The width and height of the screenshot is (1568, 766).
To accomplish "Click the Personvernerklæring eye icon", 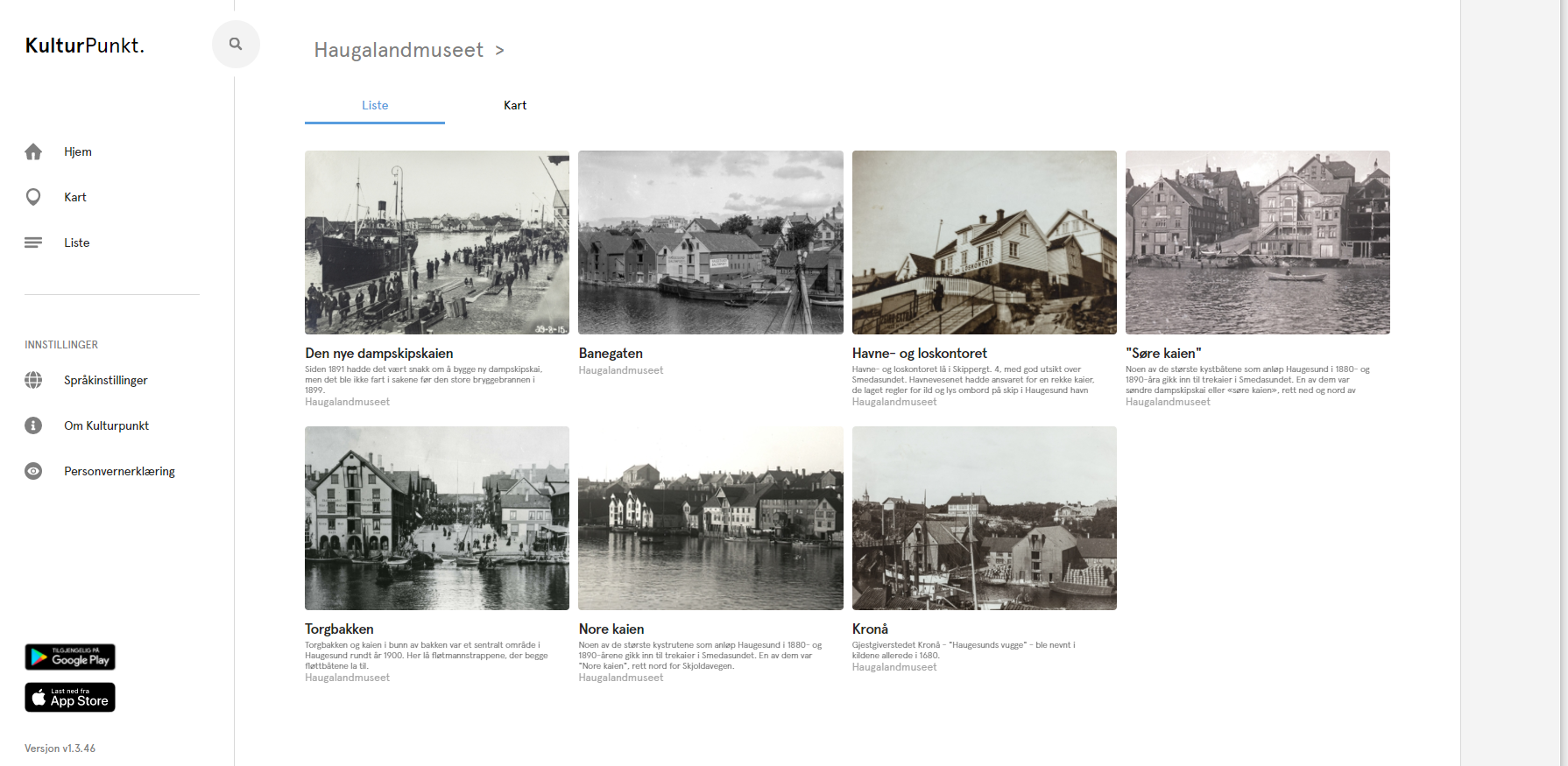I will click(x=33, y=471).
